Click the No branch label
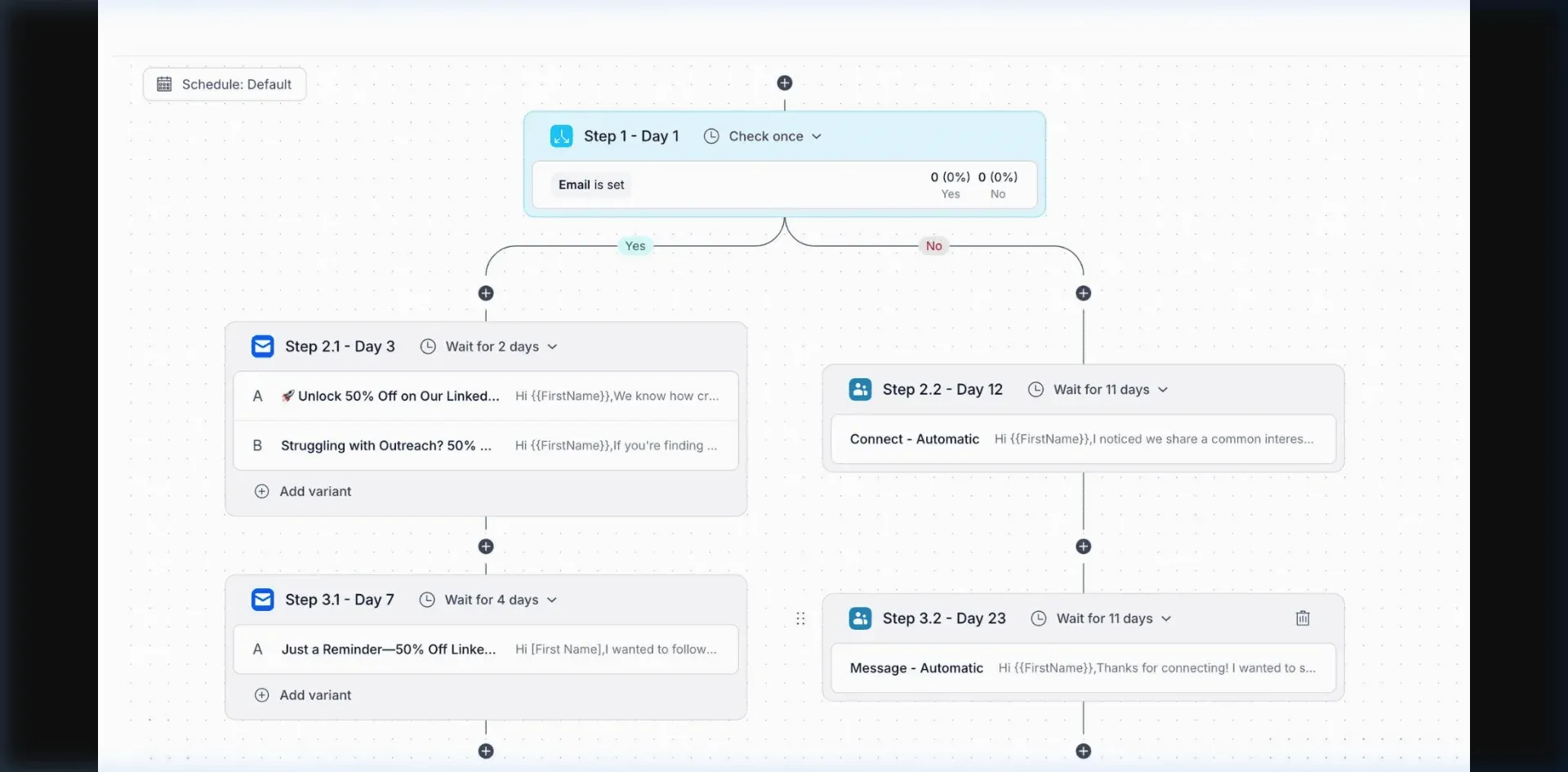 934,246
